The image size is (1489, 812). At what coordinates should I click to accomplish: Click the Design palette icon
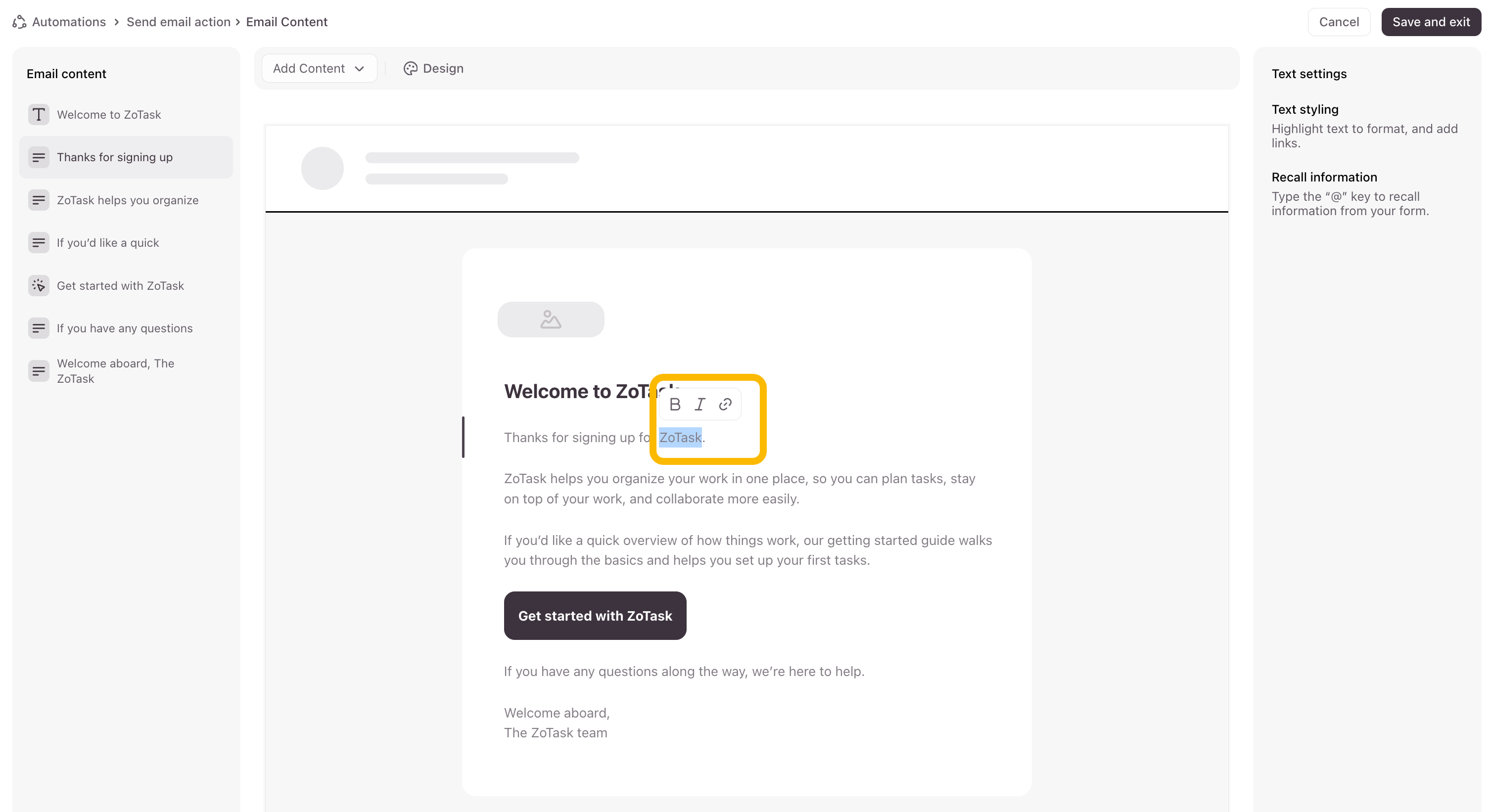click(411, 69)
